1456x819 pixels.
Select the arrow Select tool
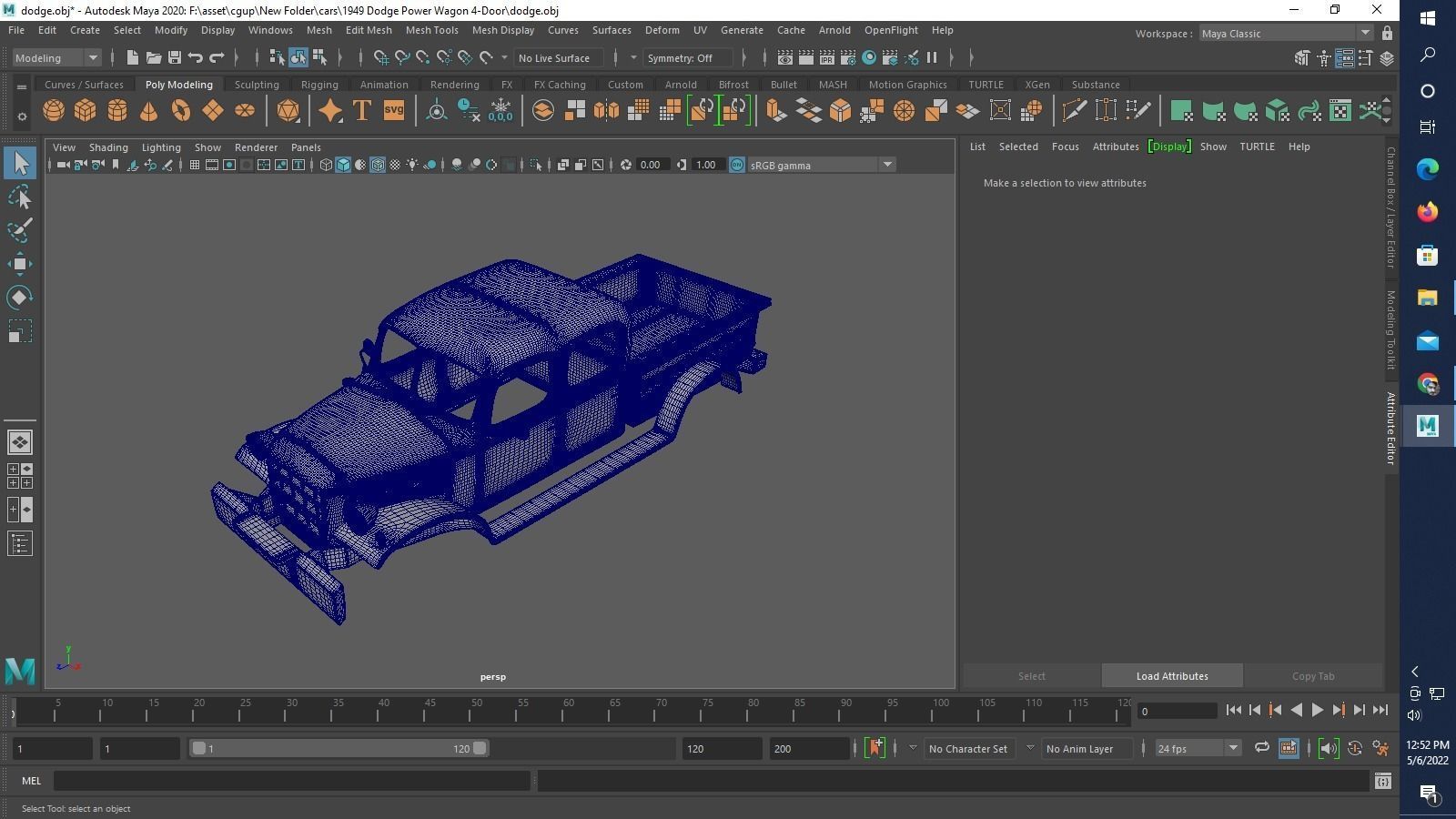(x=20, y=163)
